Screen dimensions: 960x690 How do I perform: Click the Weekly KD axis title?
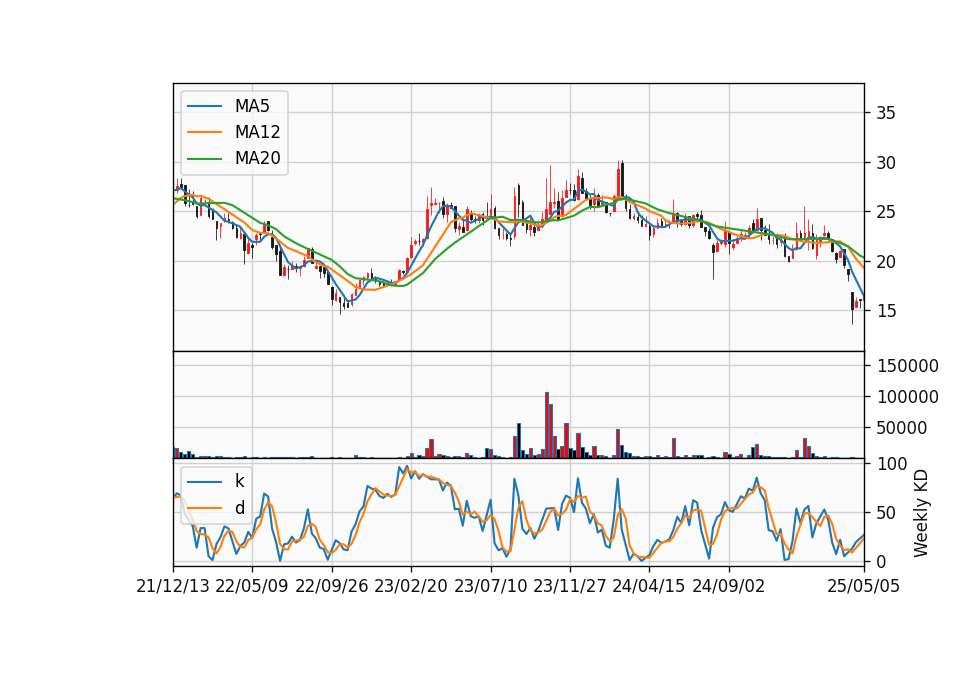tap(921, 513)
